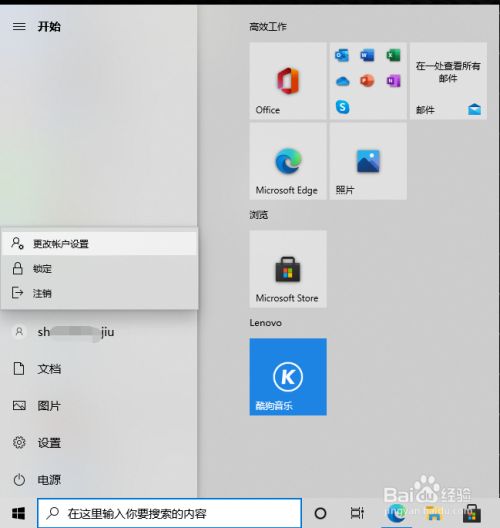
Task: Launch Word from the Office apps tile
Action: coord(367,55)
